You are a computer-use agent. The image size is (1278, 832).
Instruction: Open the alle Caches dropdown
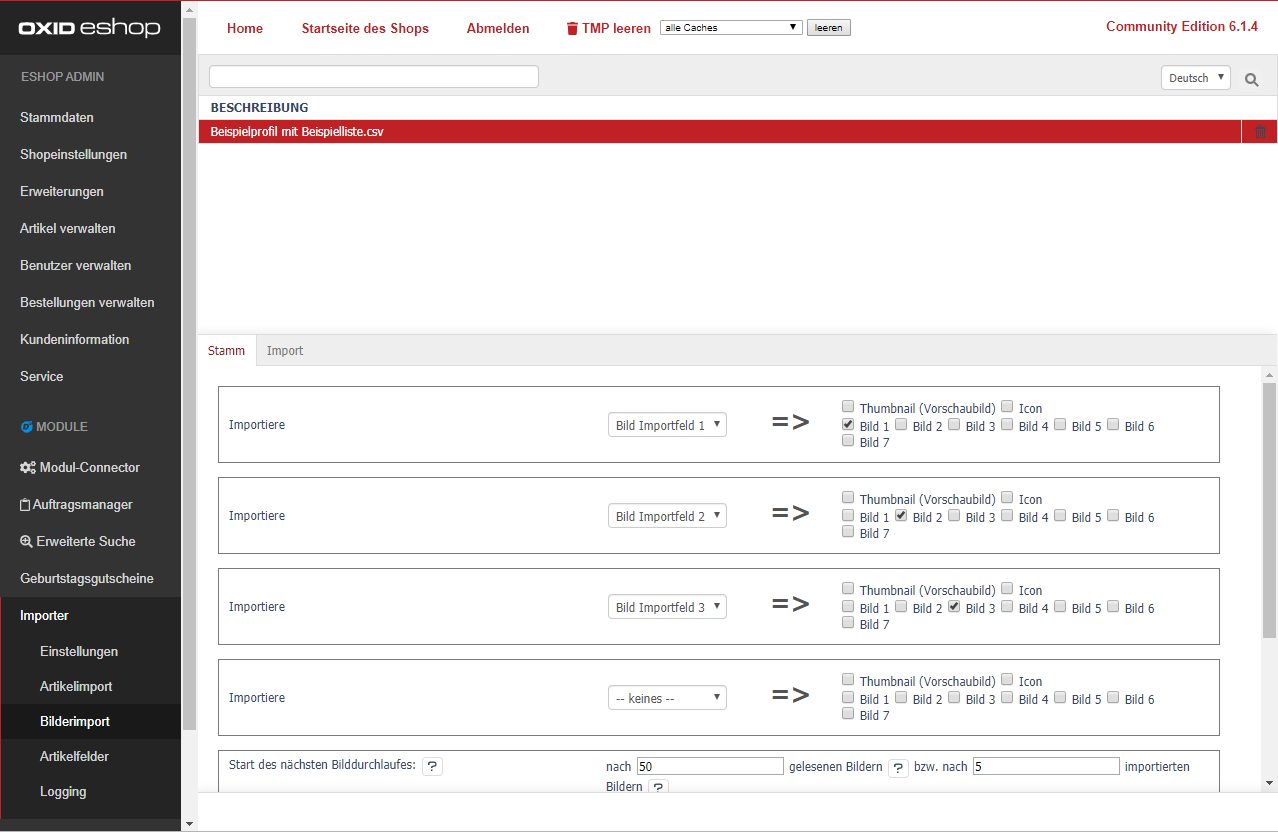[731, 28]
